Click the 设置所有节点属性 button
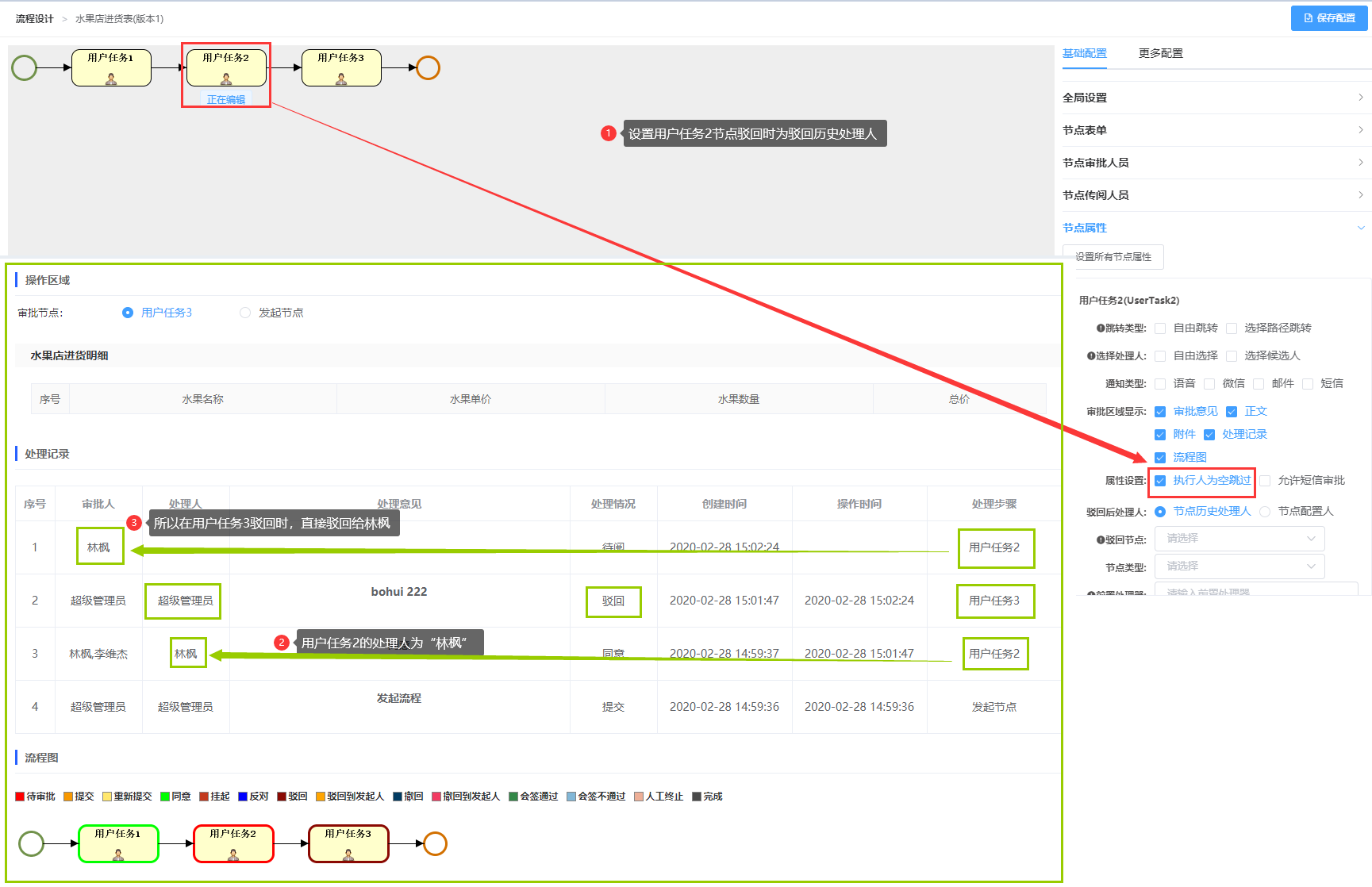 coord(1113,257)
